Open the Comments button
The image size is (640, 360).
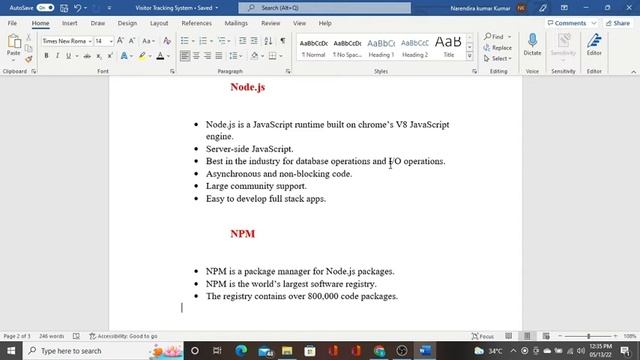(571, 23)
